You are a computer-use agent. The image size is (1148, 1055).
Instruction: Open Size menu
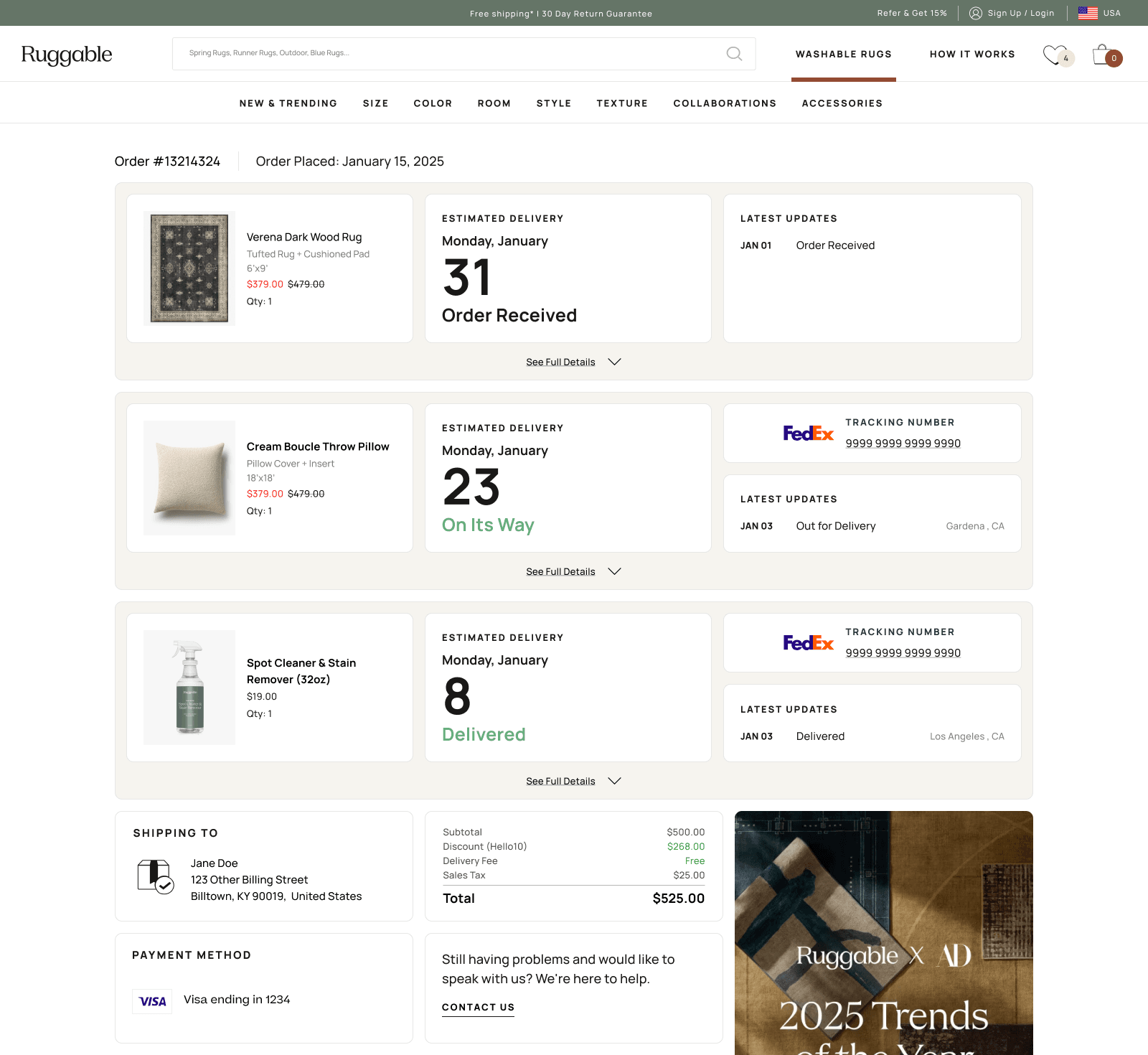(375, 103)
